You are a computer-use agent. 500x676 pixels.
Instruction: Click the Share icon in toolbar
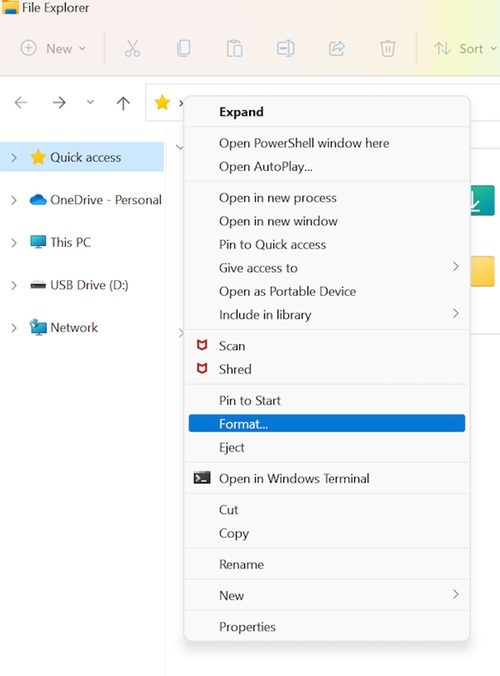[x=337, y=49]
